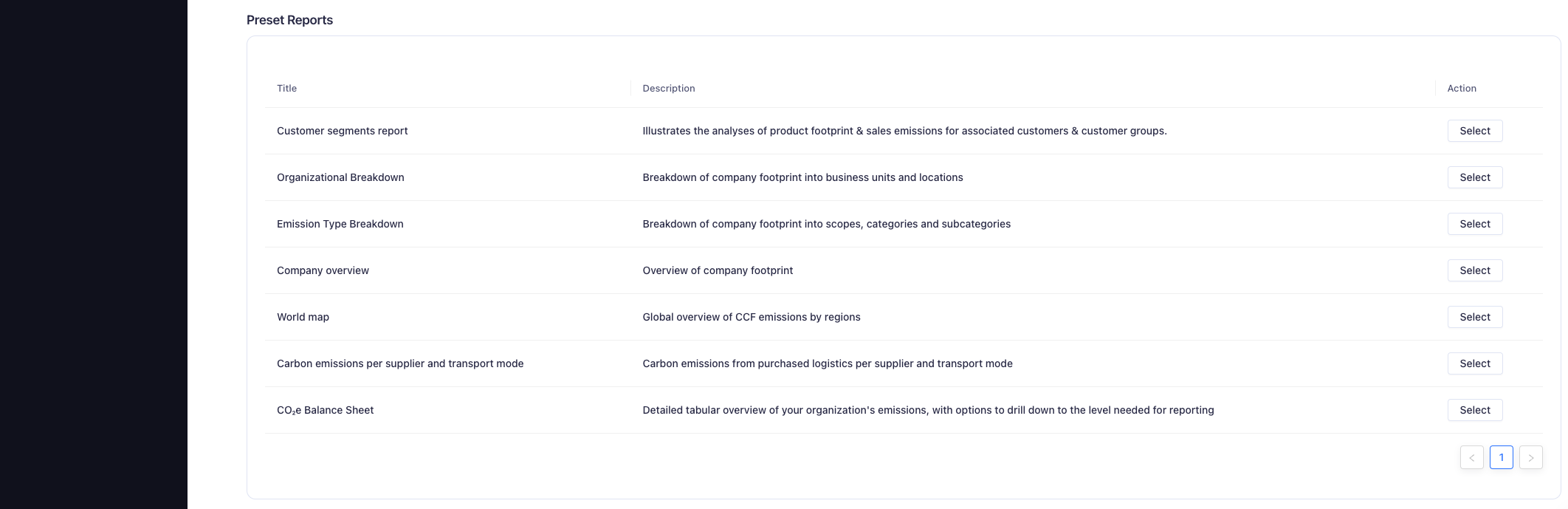Go to previous page using left arrow
Image resolution: width=1568 pixels, height=509 pixels.
pos(1471,457)
